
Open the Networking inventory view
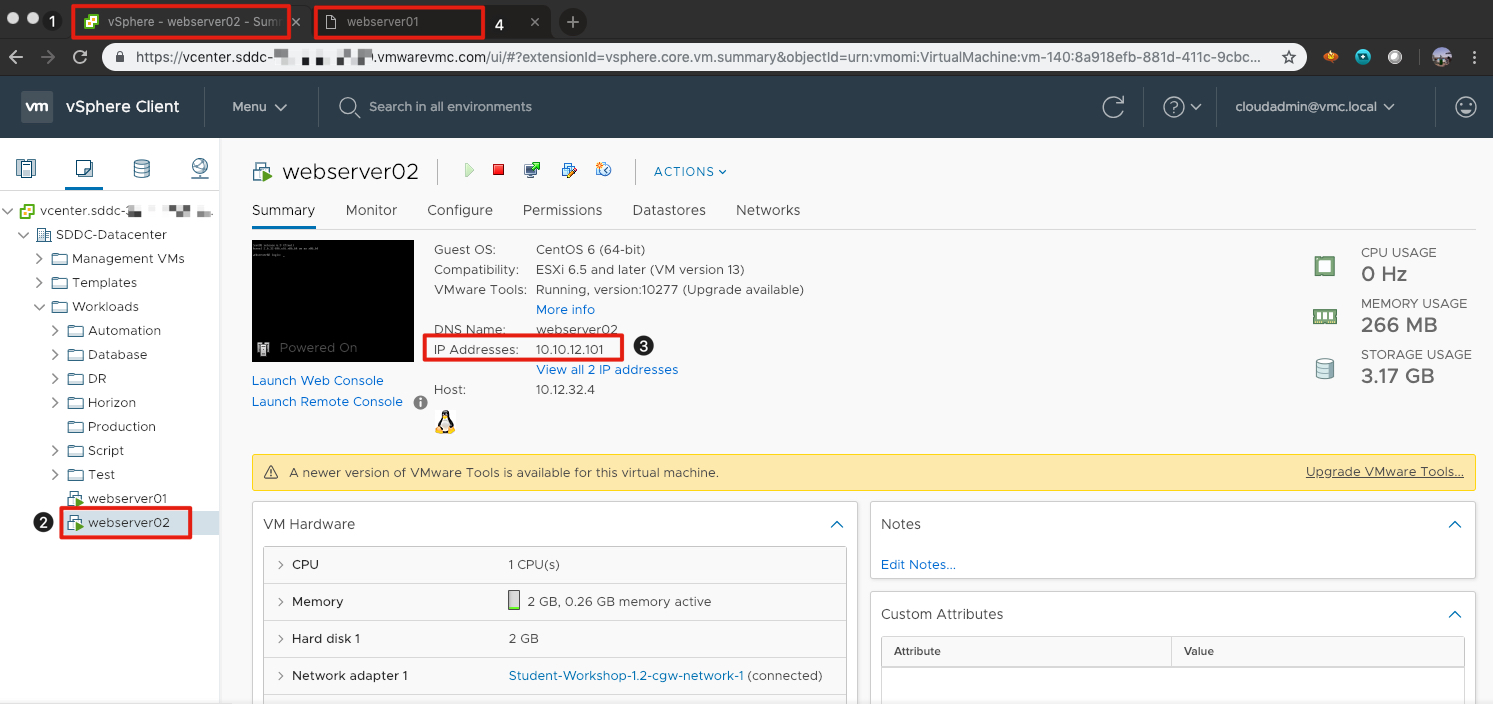click(x=198, y=168)
